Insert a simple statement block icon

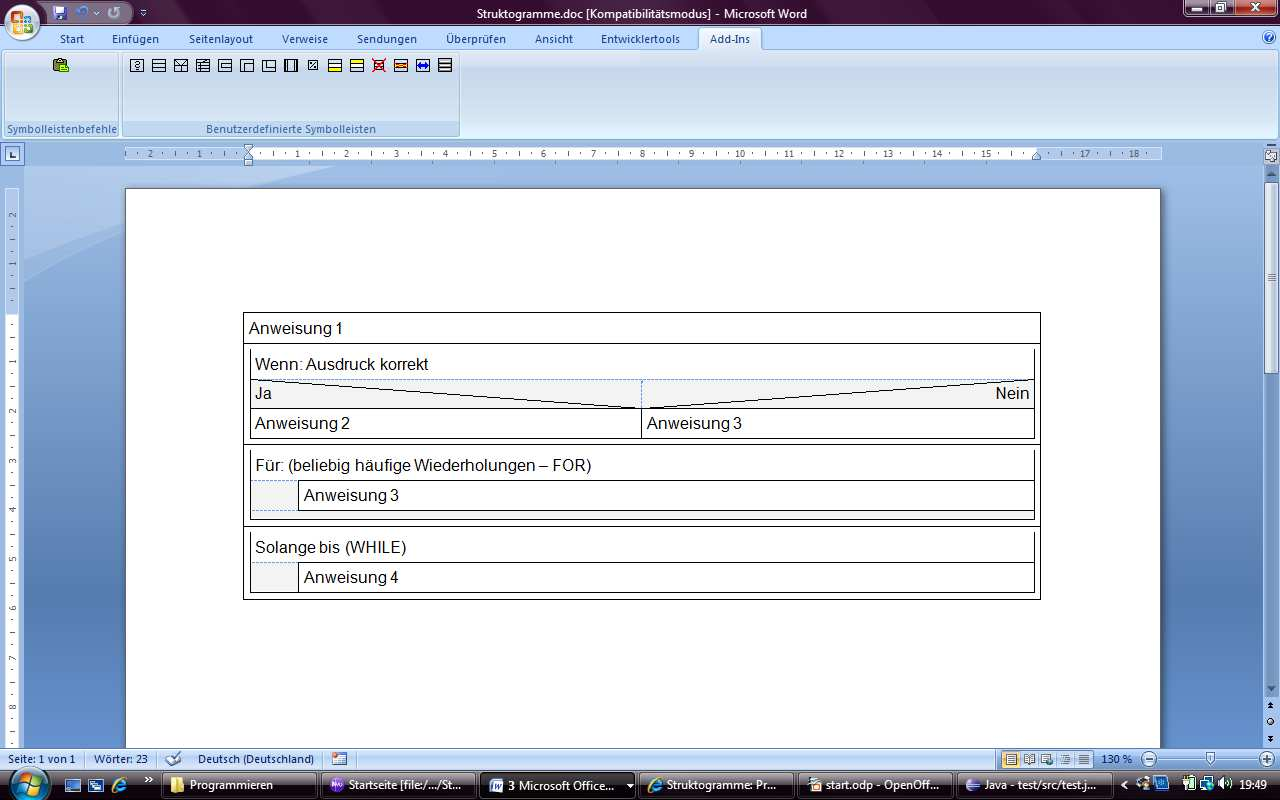click(159, 66)
